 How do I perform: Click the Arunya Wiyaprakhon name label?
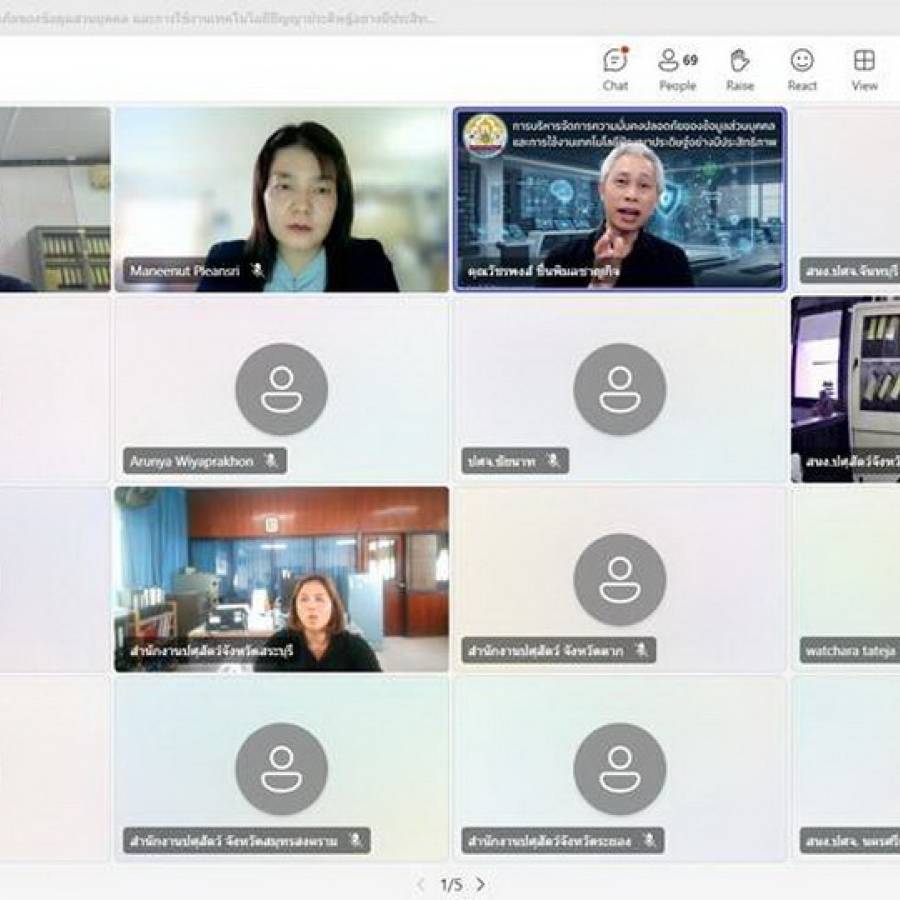click(192, 461)
